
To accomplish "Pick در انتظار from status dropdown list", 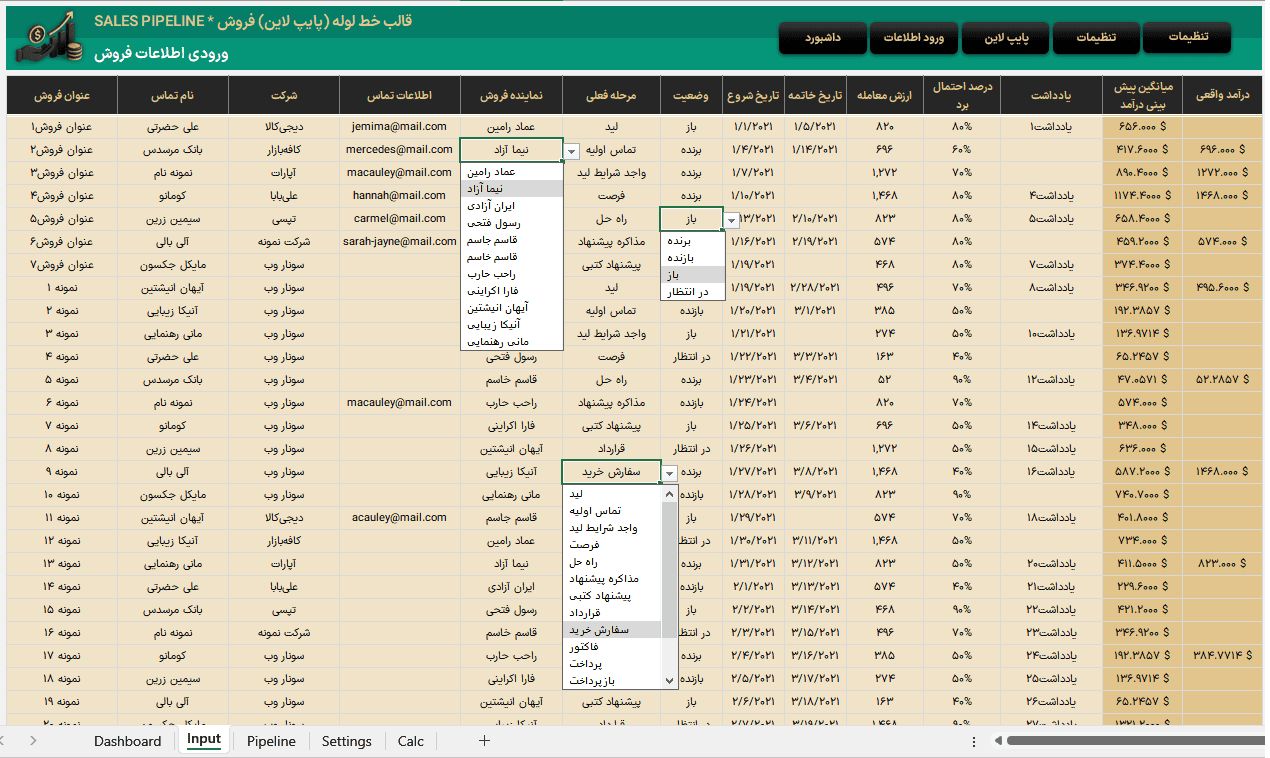I will 692,291.
